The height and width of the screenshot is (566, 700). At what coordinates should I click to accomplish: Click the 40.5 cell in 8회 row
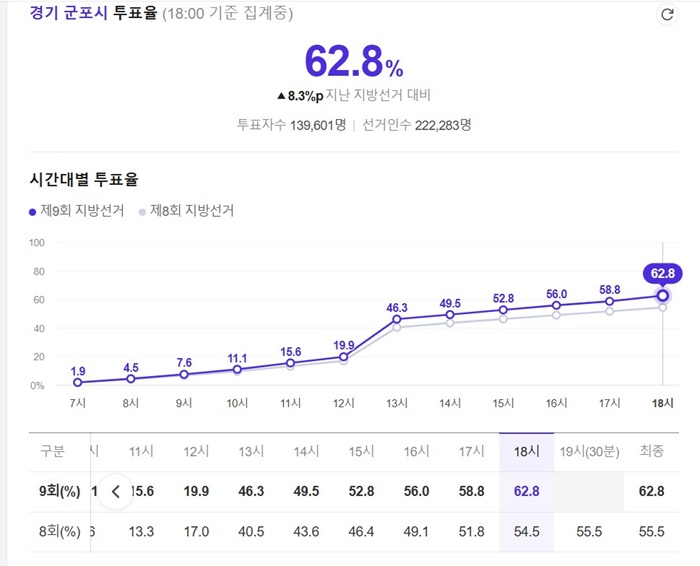click(251, 532)
